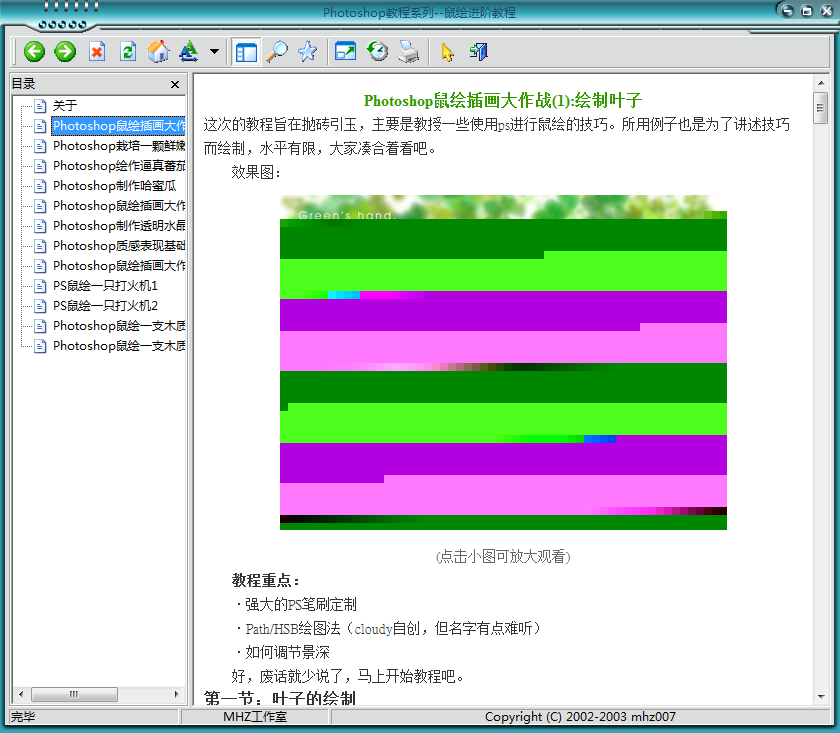Open Search using the magnifier icon
840x733 pixels.
click(277, 51)
